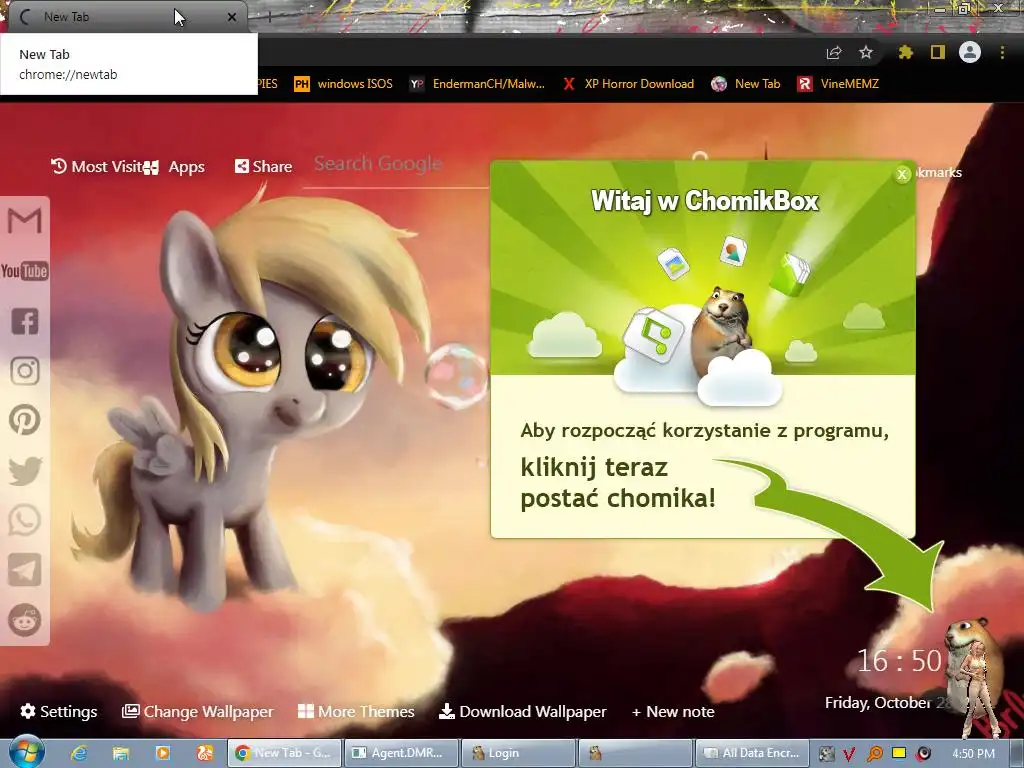Screen dimensions: 1024x768
Task: Click the Share button on the new tab page
Action: [x=263, y=167]
